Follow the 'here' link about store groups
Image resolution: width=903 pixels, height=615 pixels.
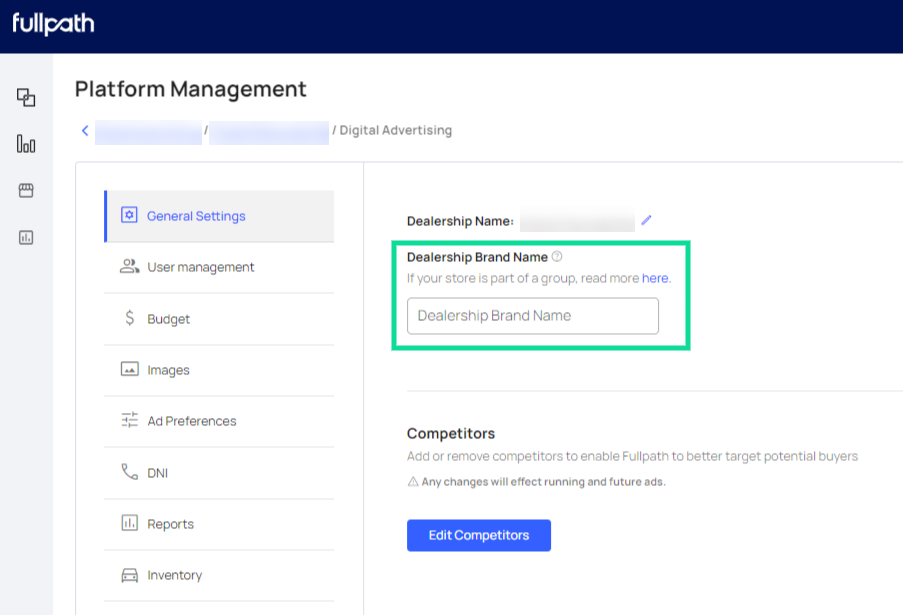(x=655, y=278)
